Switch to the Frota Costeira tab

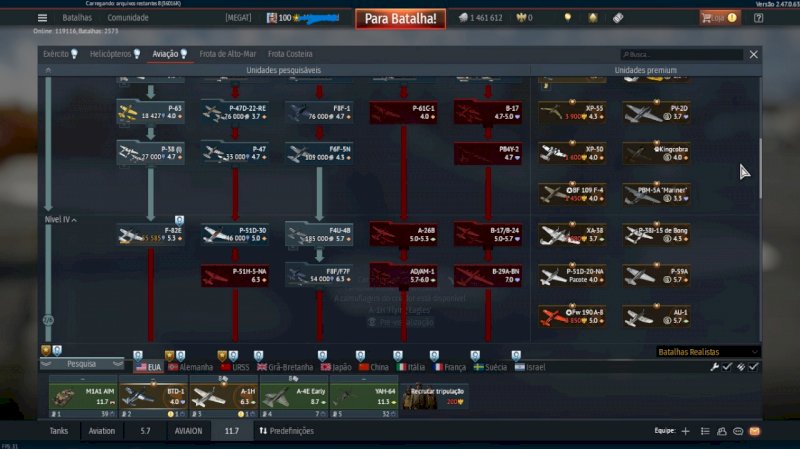[x=290, y=54]
